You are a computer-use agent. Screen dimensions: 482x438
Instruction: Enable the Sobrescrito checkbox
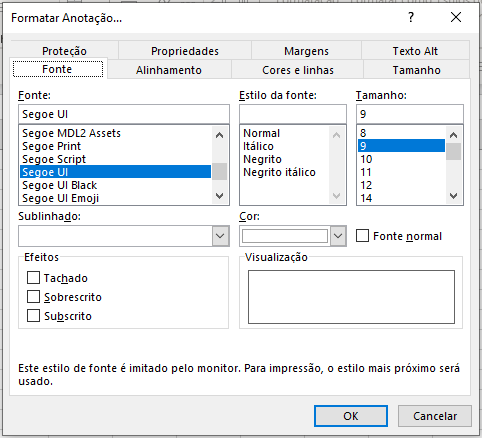click(33, 296)
